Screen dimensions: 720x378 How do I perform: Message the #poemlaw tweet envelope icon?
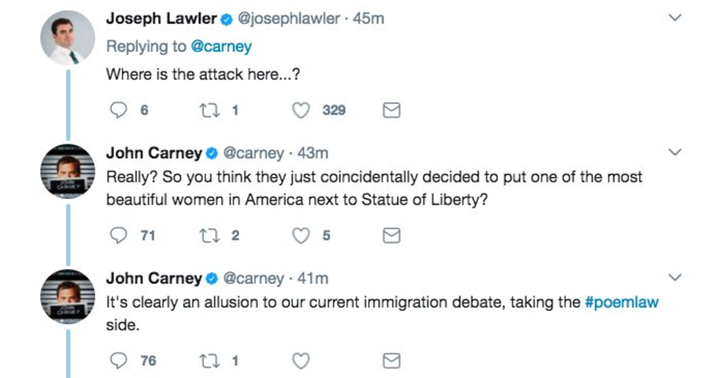[392, 361]
